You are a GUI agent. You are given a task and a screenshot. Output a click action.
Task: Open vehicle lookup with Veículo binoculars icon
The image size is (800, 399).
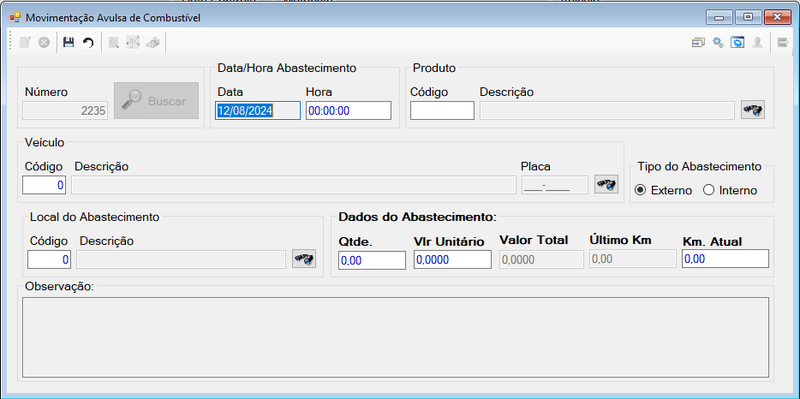pos(606,184)
